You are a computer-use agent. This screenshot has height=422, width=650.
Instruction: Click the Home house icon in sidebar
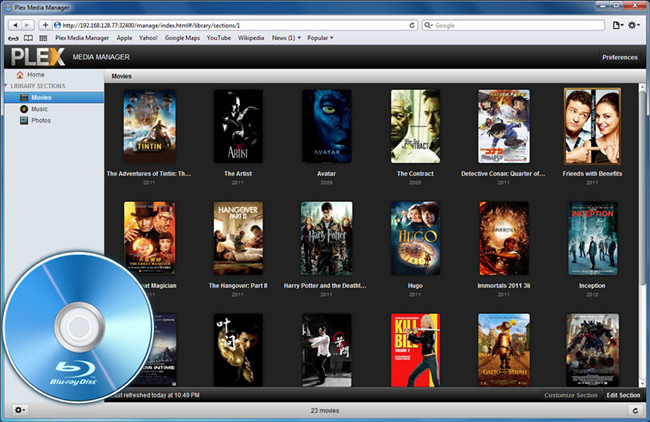point(19,75)
